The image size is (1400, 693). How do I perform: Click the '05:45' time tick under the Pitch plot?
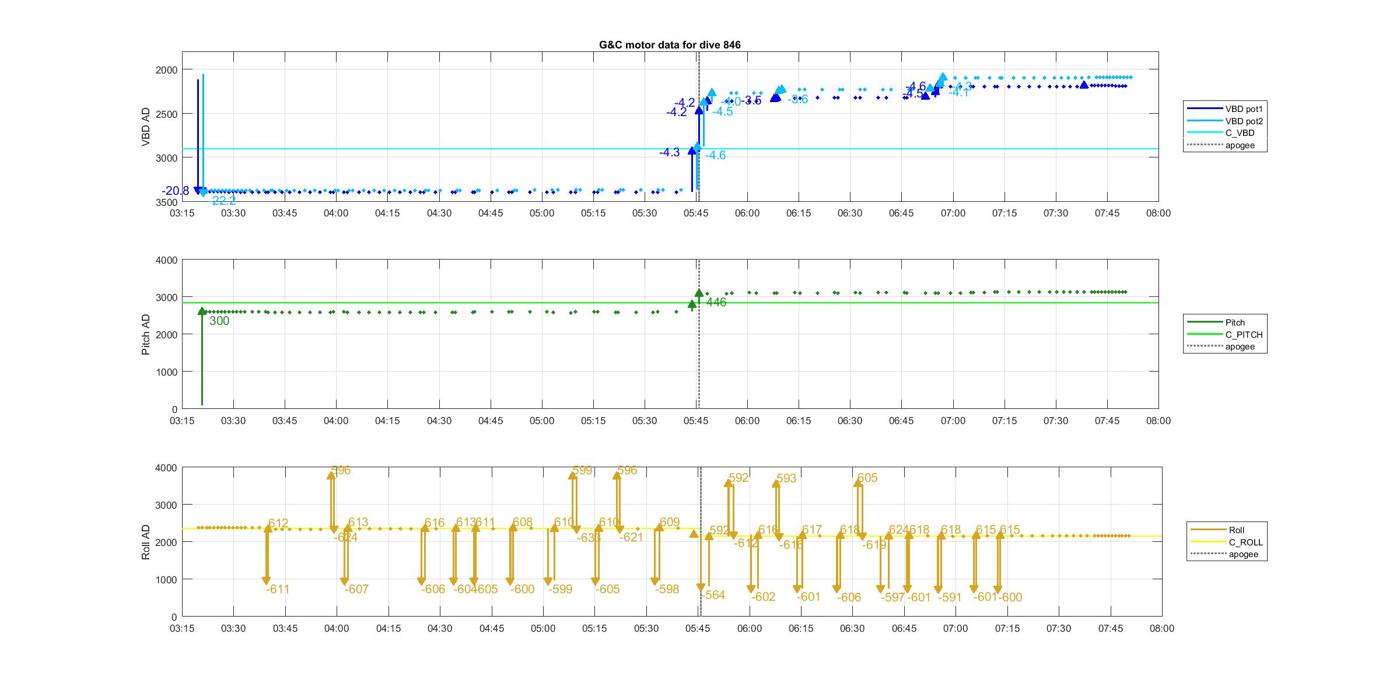[696, 421]
